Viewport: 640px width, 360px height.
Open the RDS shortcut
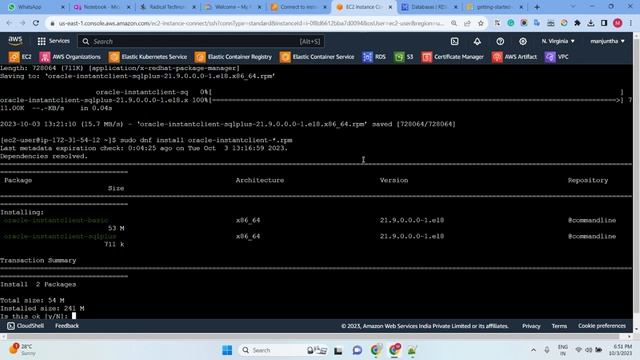[x=374, y=57]
